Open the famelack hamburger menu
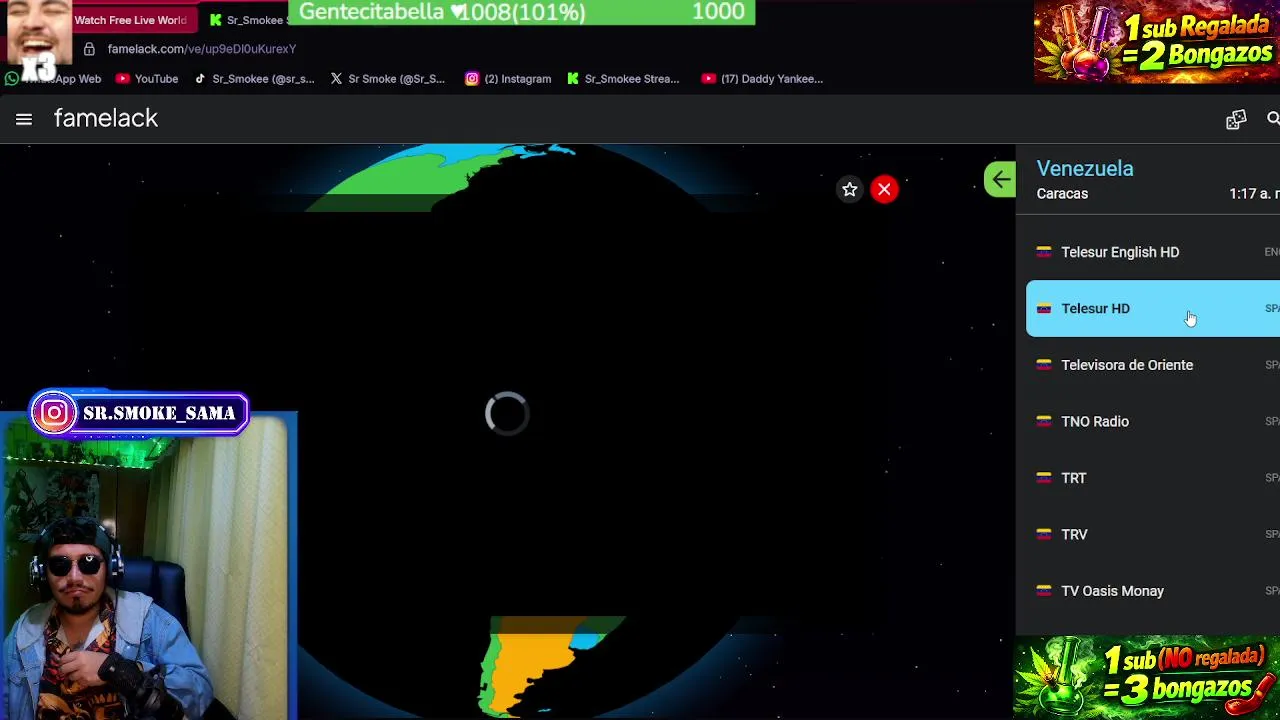The width and height of the screenshot is (1280, 720). point(24,119)
